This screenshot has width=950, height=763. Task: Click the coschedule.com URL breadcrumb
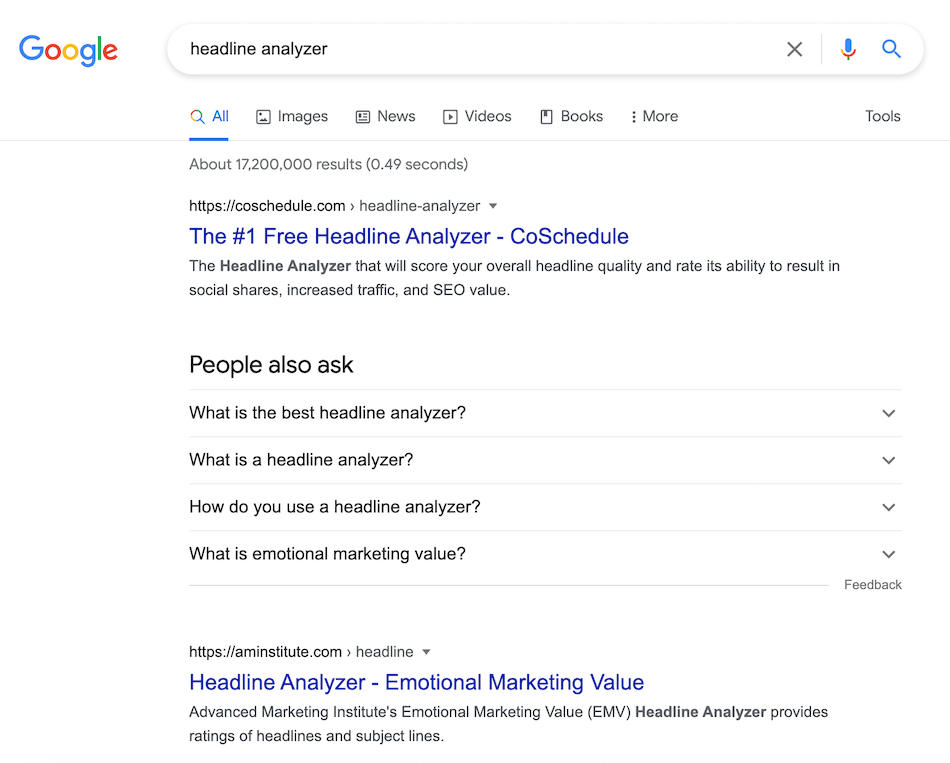click(334, 206)
